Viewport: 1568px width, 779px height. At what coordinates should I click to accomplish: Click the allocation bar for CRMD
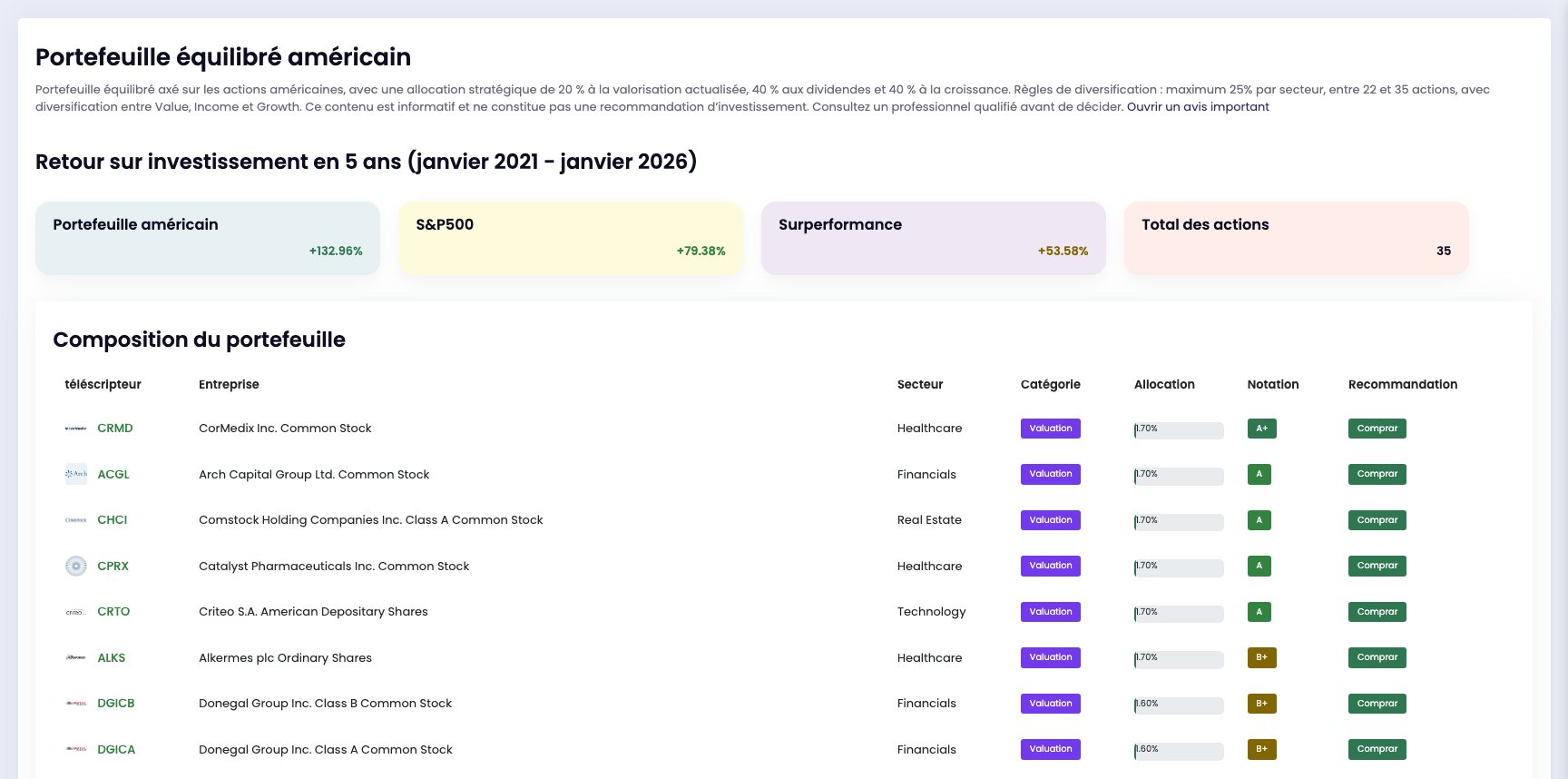point(1179,430)
